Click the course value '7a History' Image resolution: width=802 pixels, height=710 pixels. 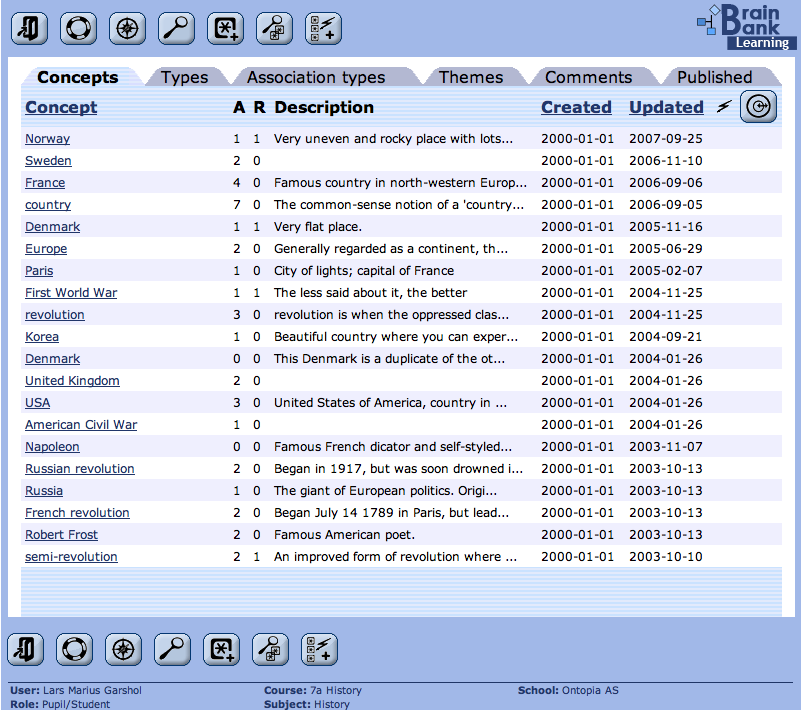click(x=336, y=690)
